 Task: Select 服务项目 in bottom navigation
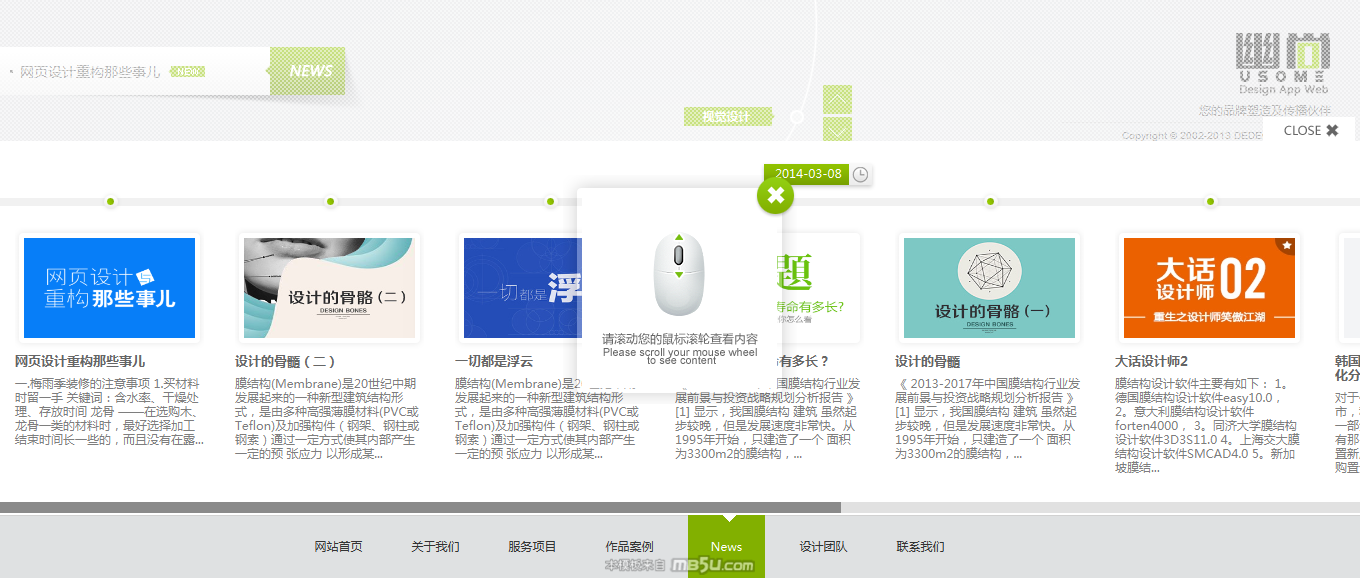pos(532,546)
